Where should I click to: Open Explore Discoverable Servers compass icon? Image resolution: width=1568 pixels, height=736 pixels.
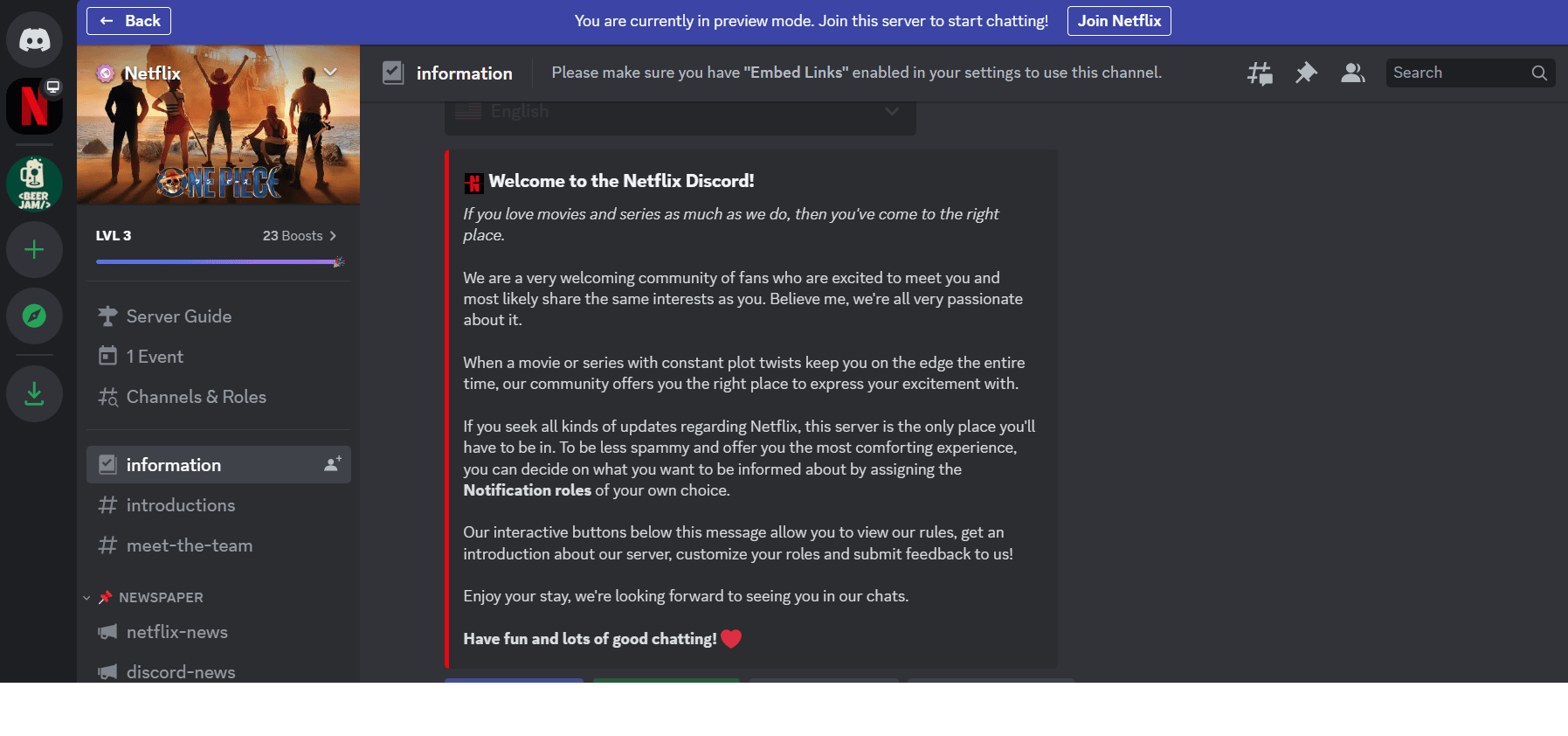34,316
